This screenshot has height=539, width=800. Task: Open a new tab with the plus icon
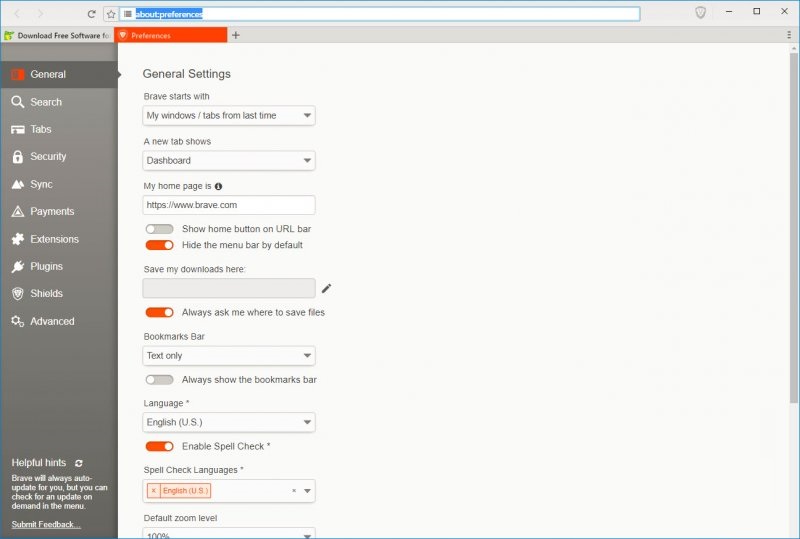click(x=236, y=35)
